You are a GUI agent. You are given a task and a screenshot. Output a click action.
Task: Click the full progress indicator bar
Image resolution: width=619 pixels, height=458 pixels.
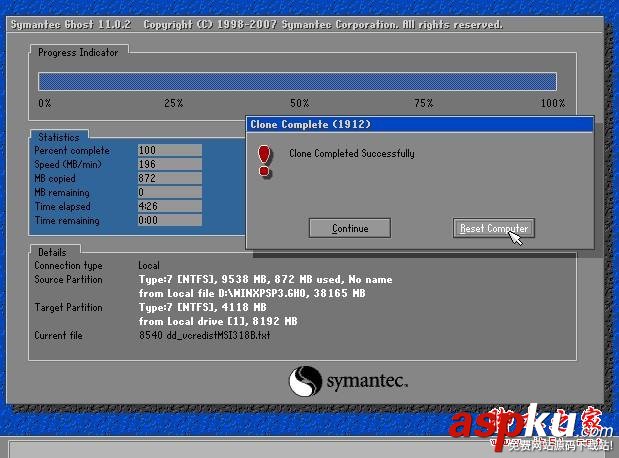tap(297, 82)
